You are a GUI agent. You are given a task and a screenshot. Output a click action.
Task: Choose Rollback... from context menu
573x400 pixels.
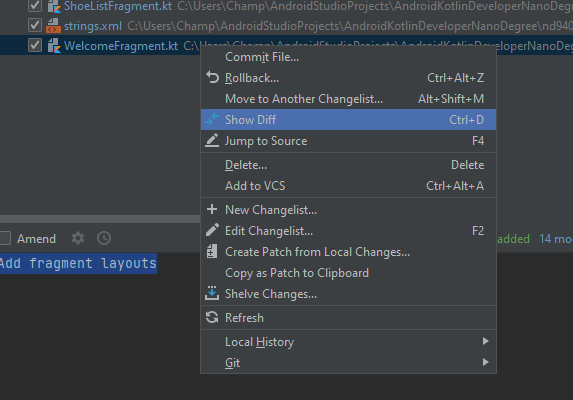click(x=348, y=78)
